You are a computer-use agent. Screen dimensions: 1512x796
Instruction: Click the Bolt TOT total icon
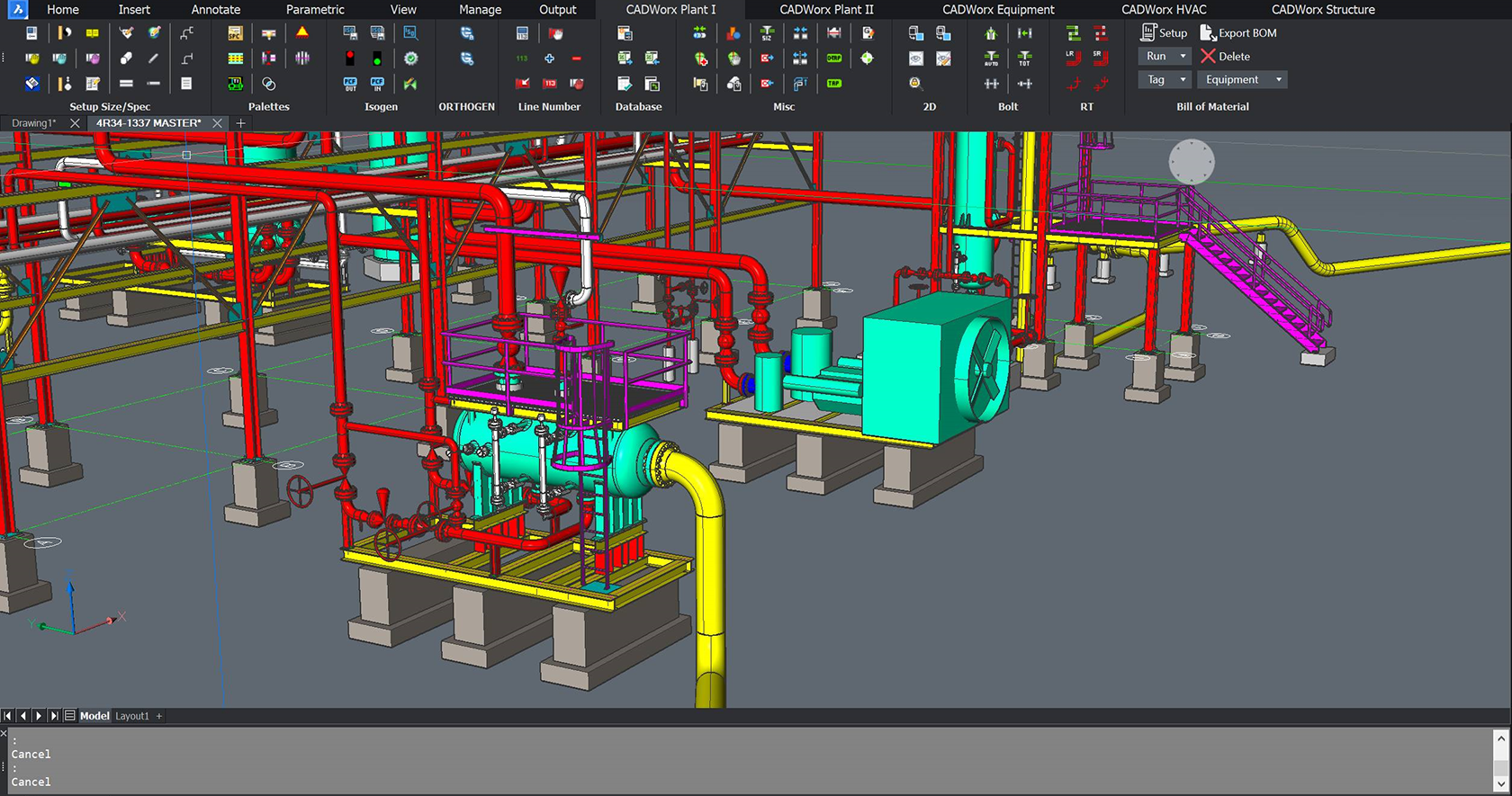(x=1024, y=58)
